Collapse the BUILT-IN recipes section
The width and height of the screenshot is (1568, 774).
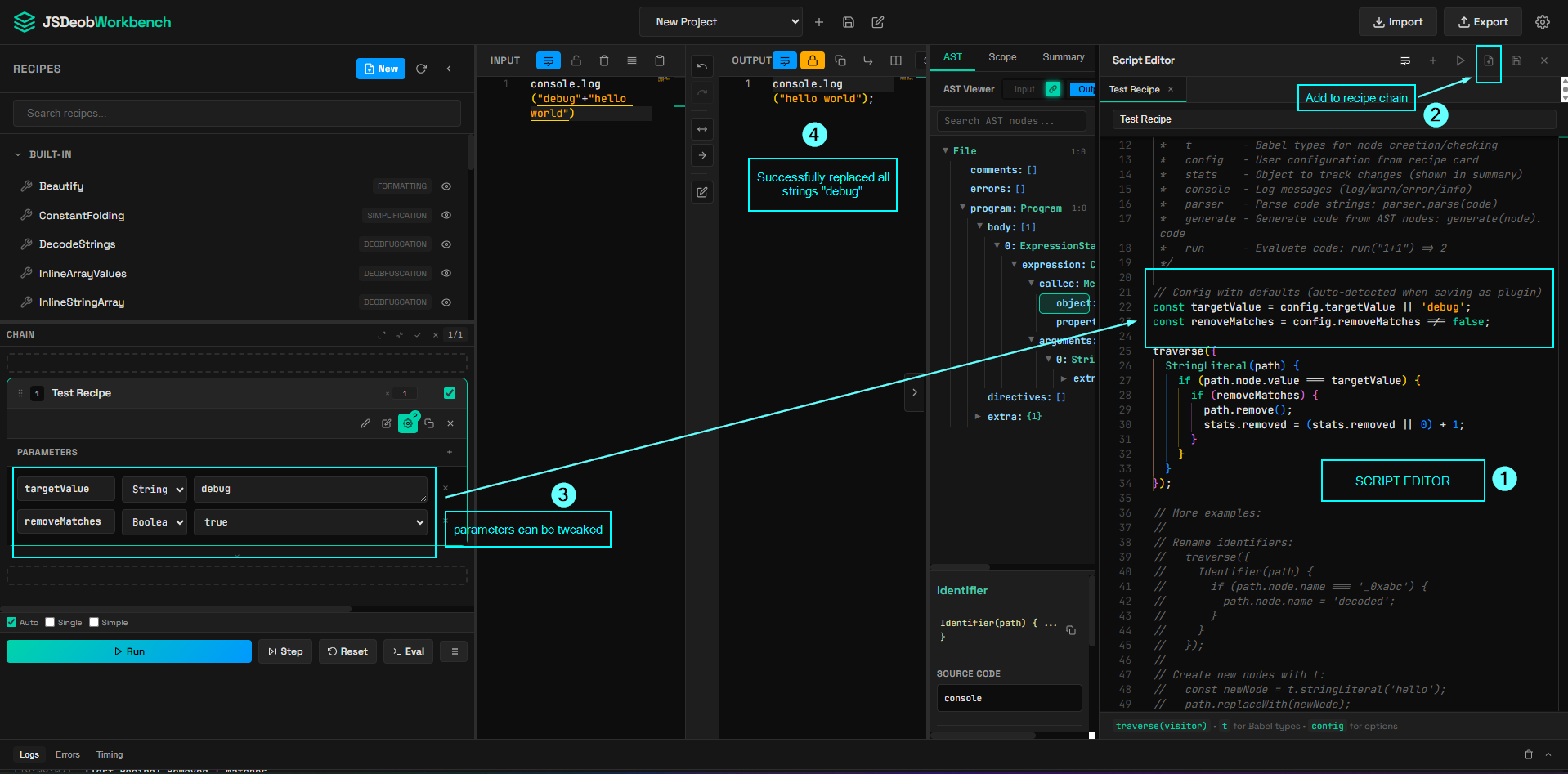pyautogui.click(x=18, y=154)
